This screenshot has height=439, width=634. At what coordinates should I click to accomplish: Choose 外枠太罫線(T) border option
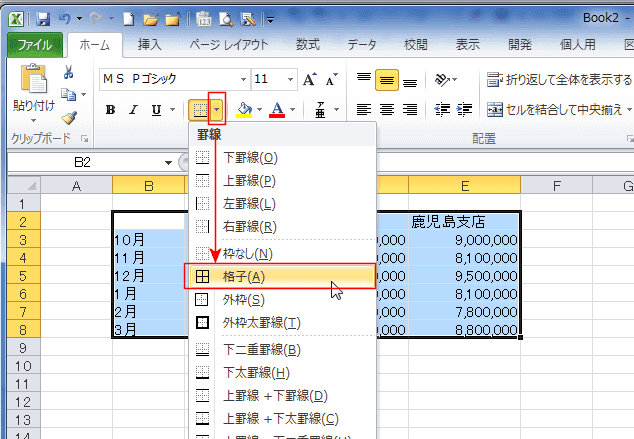[x=283, y=323]
